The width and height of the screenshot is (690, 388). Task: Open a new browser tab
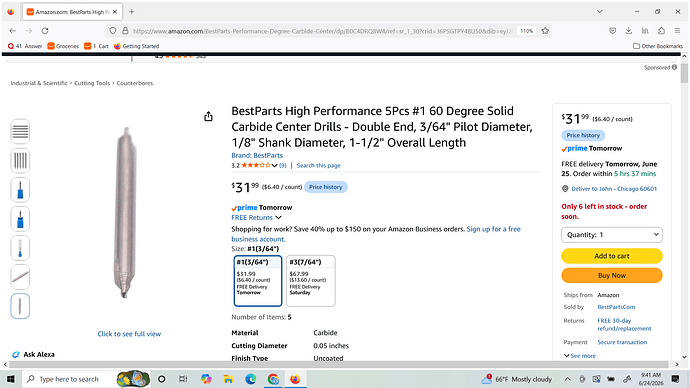(132, 12)
